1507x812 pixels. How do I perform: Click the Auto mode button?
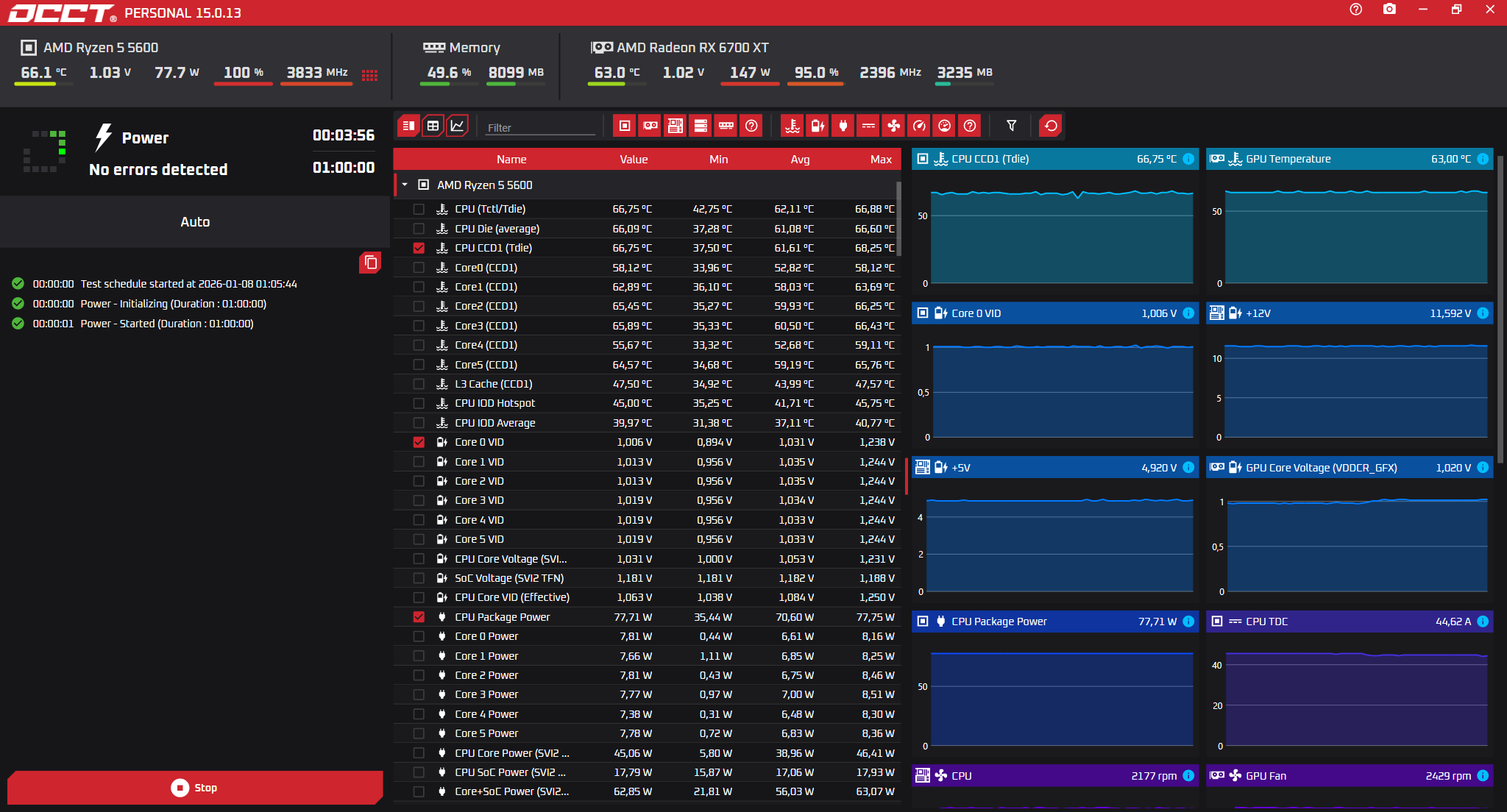(195, 222)
